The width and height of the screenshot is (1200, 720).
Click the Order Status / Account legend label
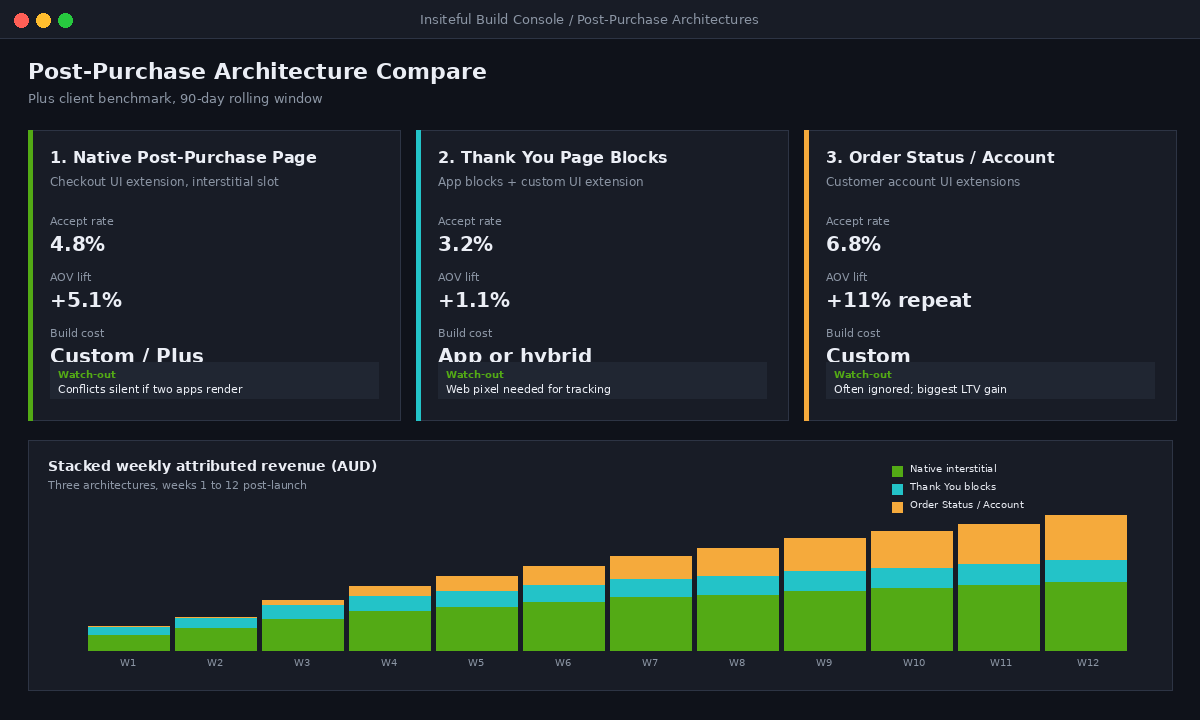pos(967,505)
